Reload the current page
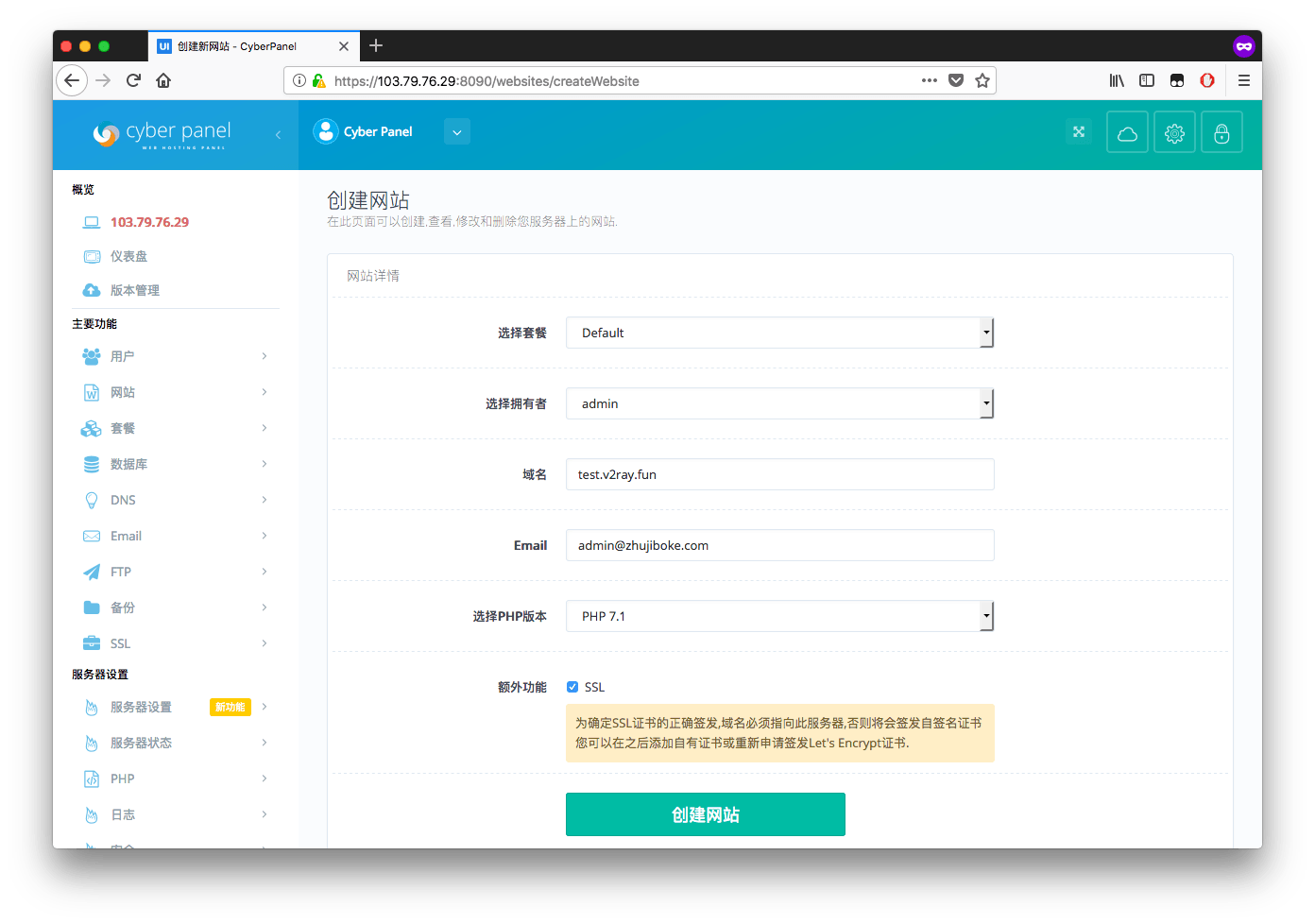 point(133,80)
